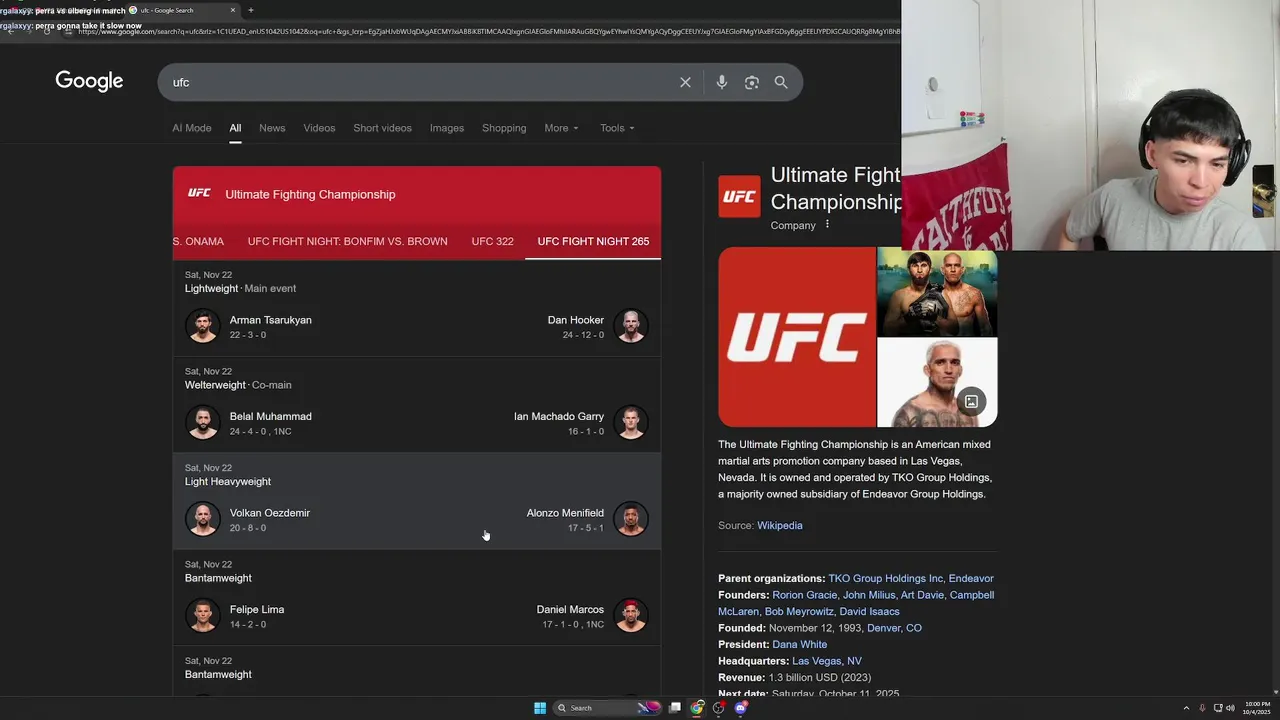The image size is (1280, 720).
Task: Open the Dana White link
Action: (799, 644)
